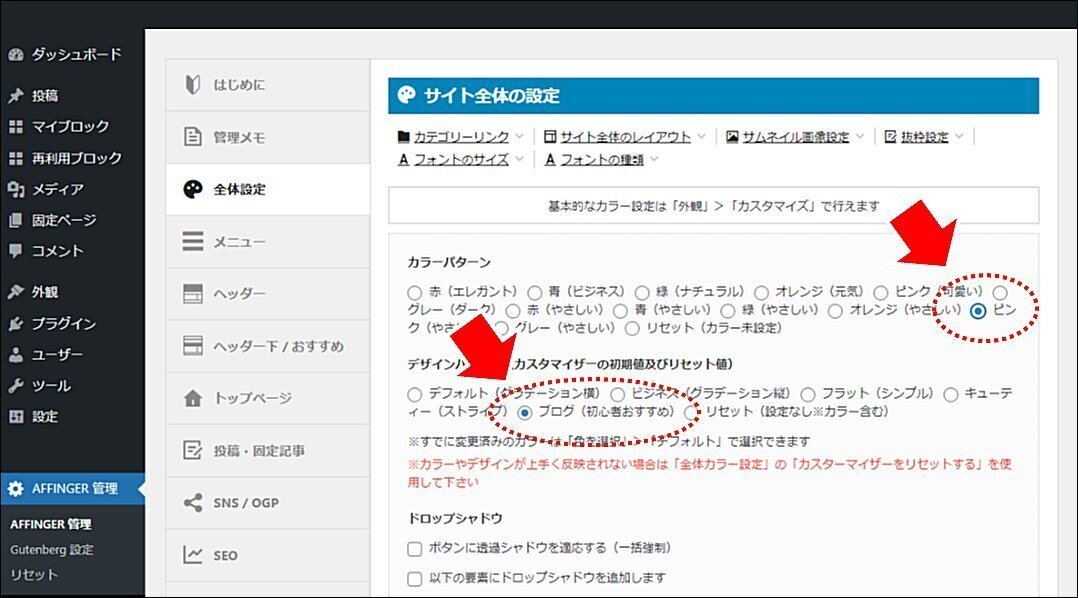The width and height of the screenshot is (1078, 598).
Task: Open Gutenberg 設定 in the sidebar
Action: (51, 550)
